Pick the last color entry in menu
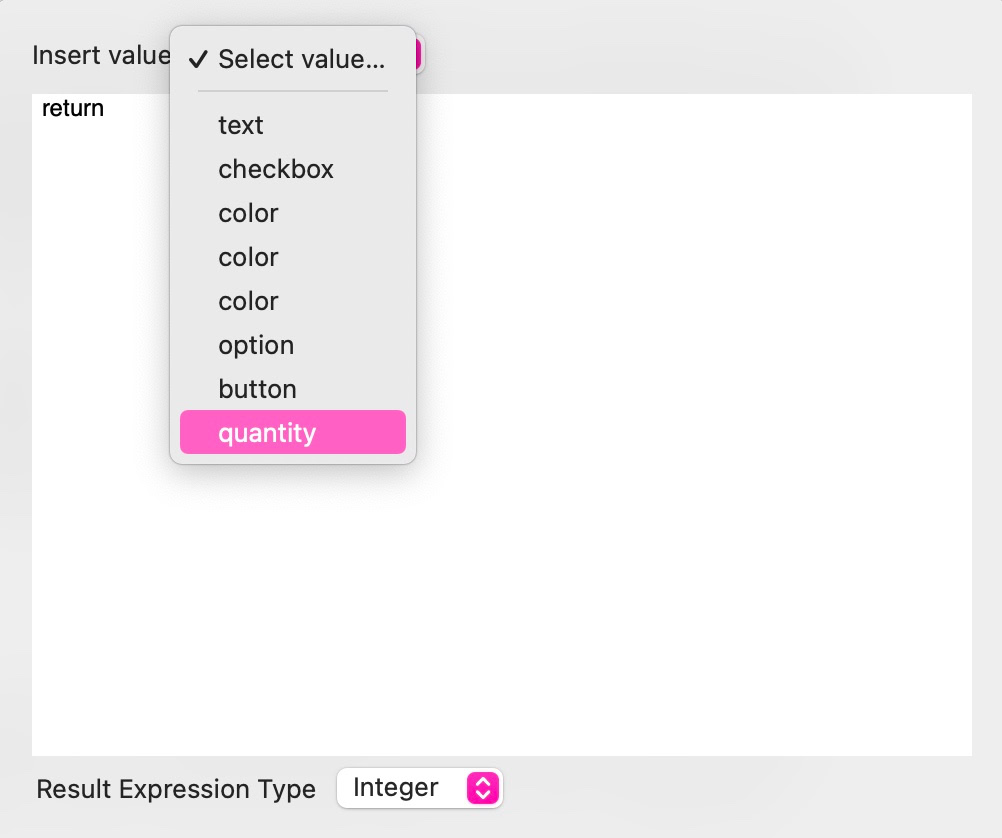Screen dimensions: 1002x838 click(248, 301)
